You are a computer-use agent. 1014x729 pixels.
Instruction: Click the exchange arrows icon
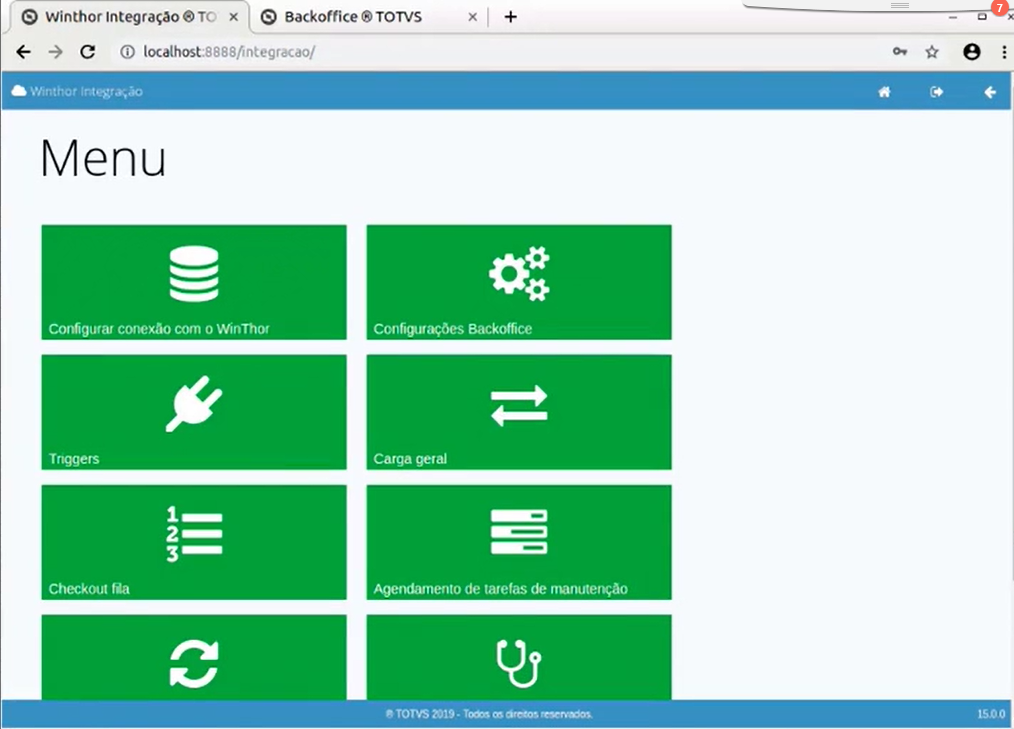(519, 406)
